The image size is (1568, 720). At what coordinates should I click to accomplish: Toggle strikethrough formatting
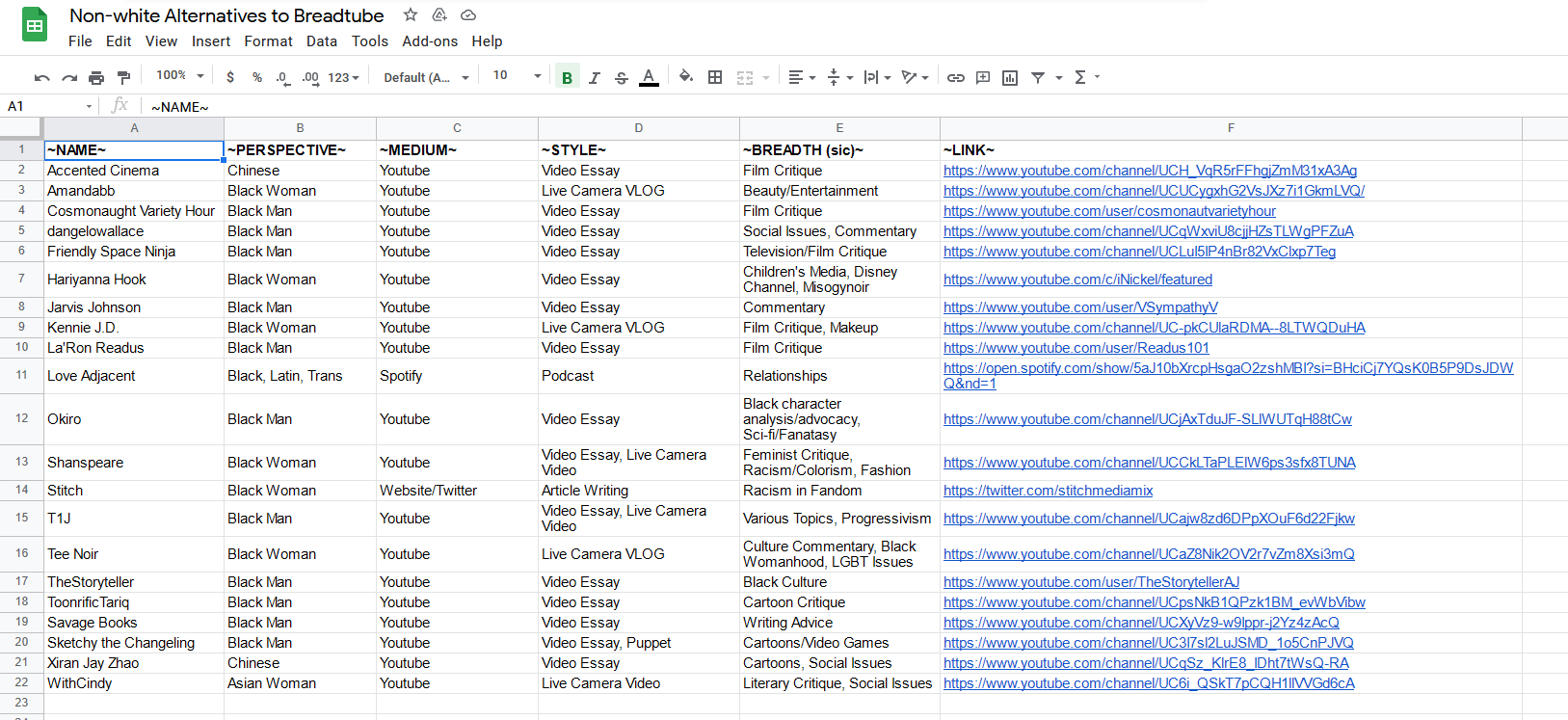[622, 77]
